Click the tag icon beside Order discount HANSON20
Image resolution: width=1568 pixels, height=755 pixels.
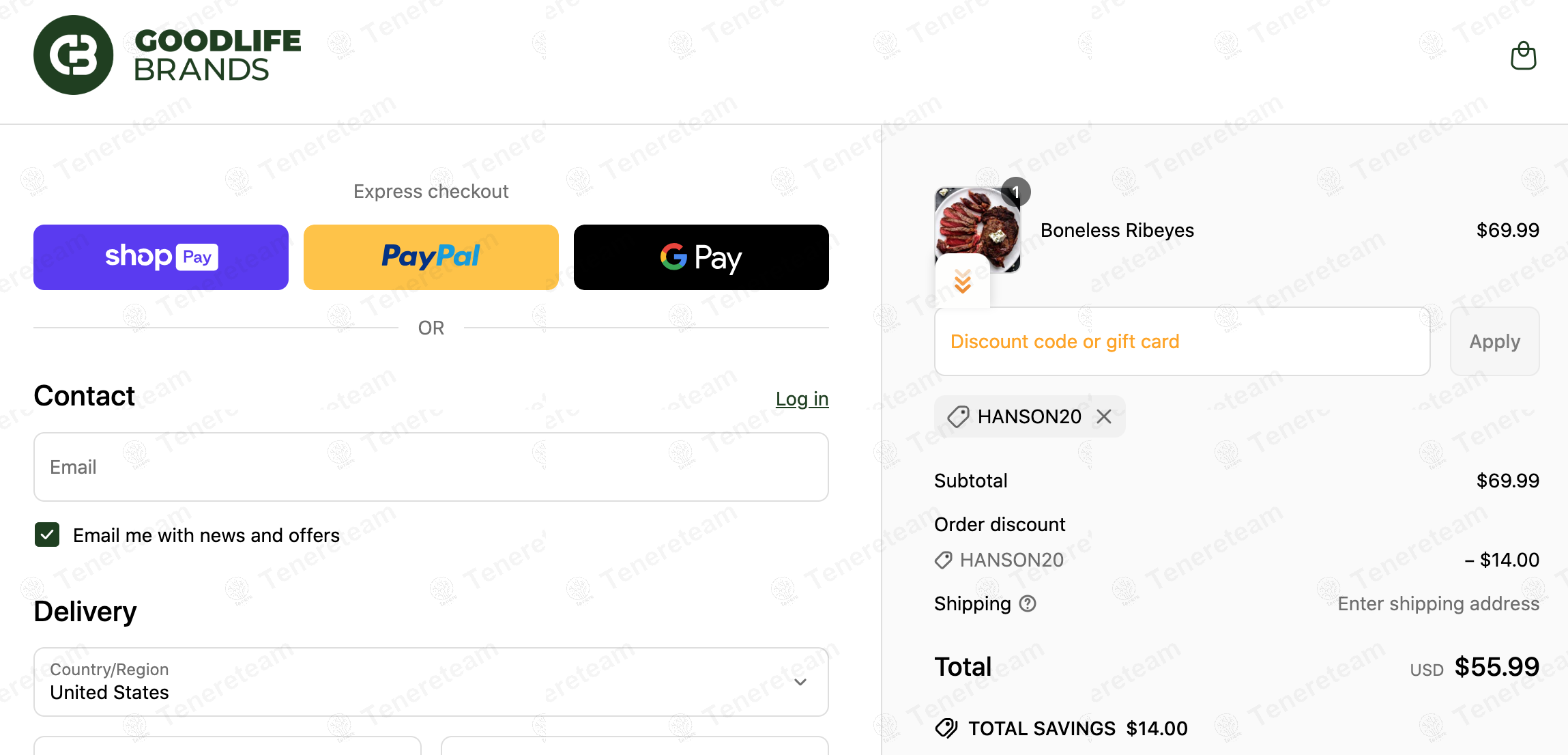pos(943,560)
